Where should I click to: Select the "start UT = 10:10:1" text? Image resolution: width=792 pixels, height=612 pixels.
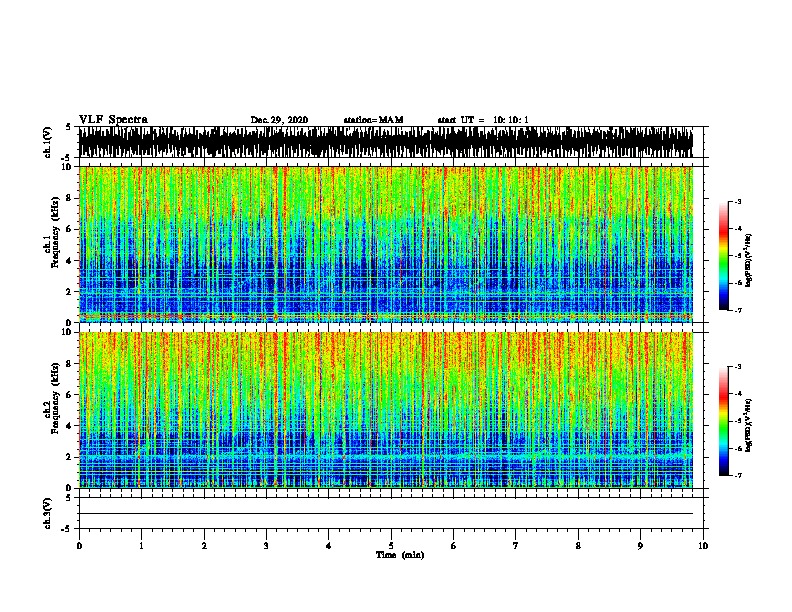[x=483, y=120]
